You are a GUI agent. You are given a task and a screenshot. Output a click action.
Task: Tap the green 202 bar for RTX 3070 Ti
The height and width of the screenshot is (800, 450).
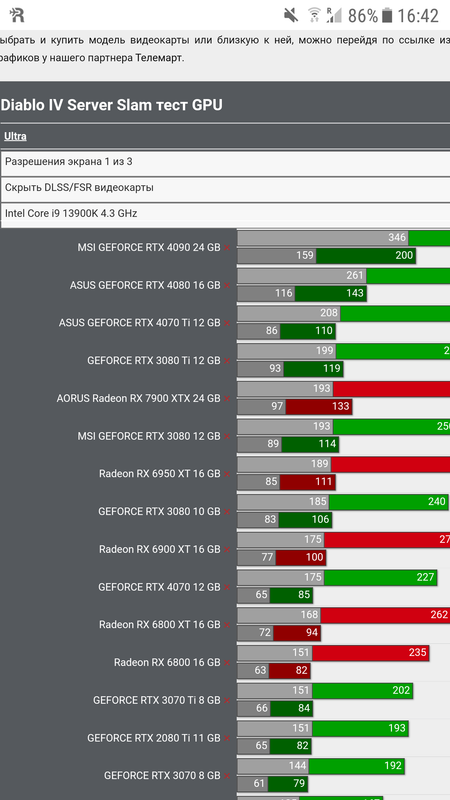363,690
